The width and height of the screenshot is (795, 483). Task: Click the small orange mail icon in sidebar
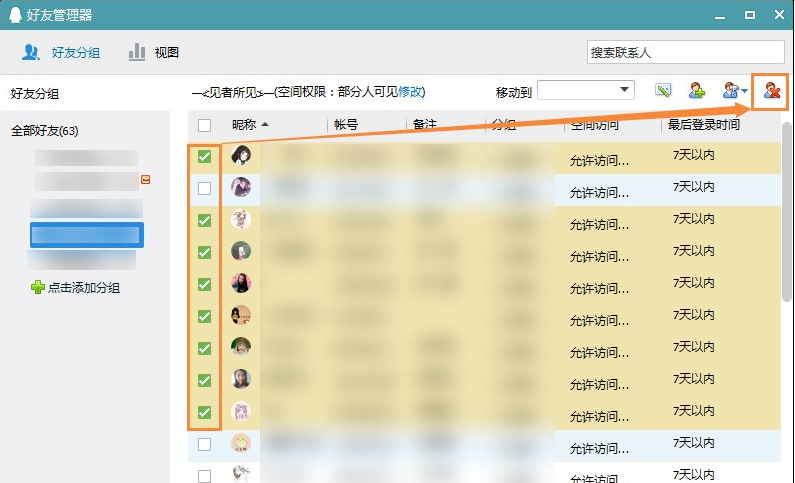click(146, 179)
